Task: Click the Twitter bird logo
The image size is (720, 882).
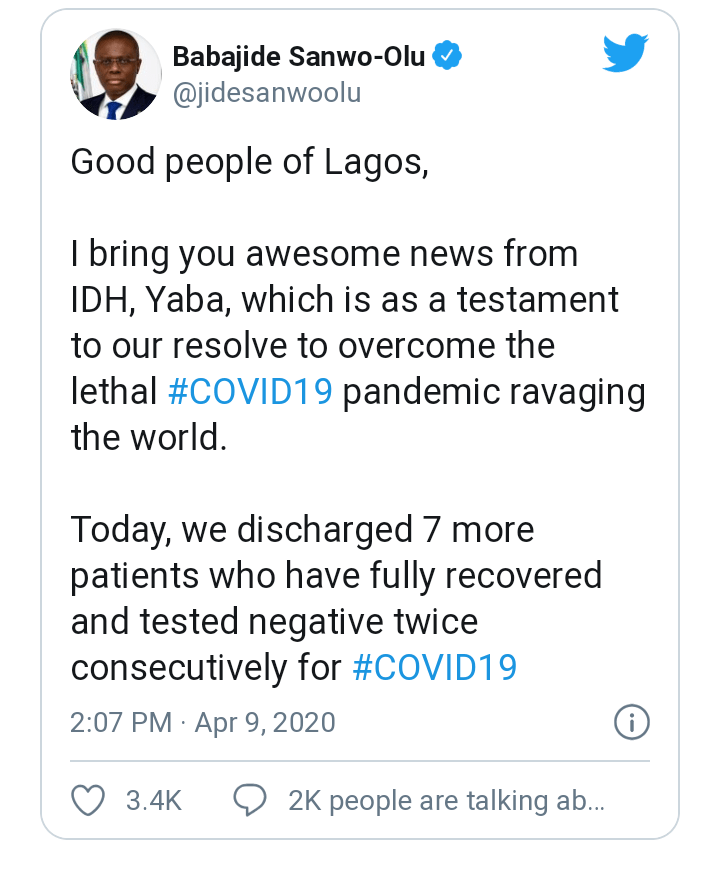Action: pyautogui.click(x=626, y=53)
